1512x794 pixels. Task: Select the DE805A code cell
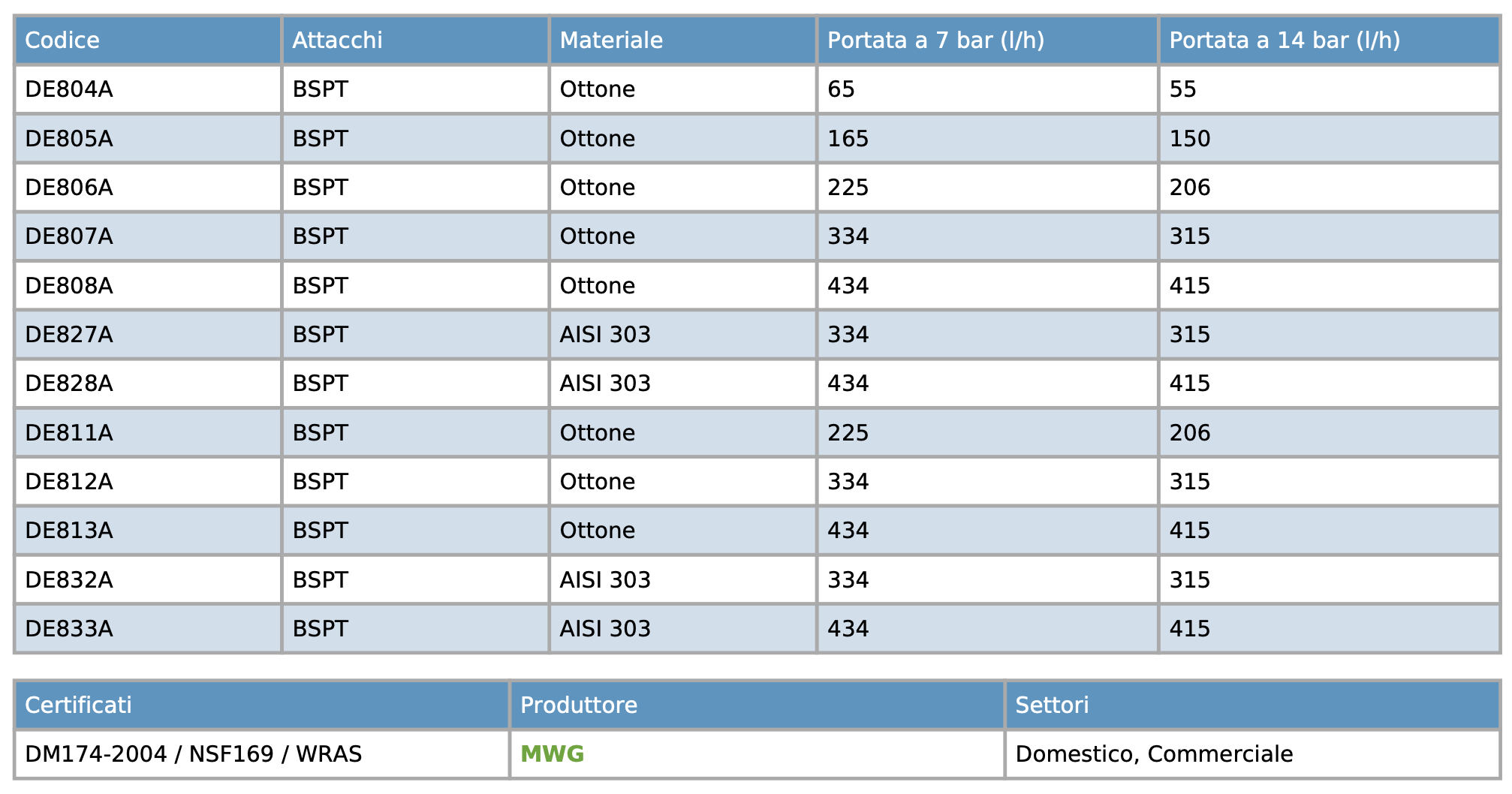click(69, 139)
